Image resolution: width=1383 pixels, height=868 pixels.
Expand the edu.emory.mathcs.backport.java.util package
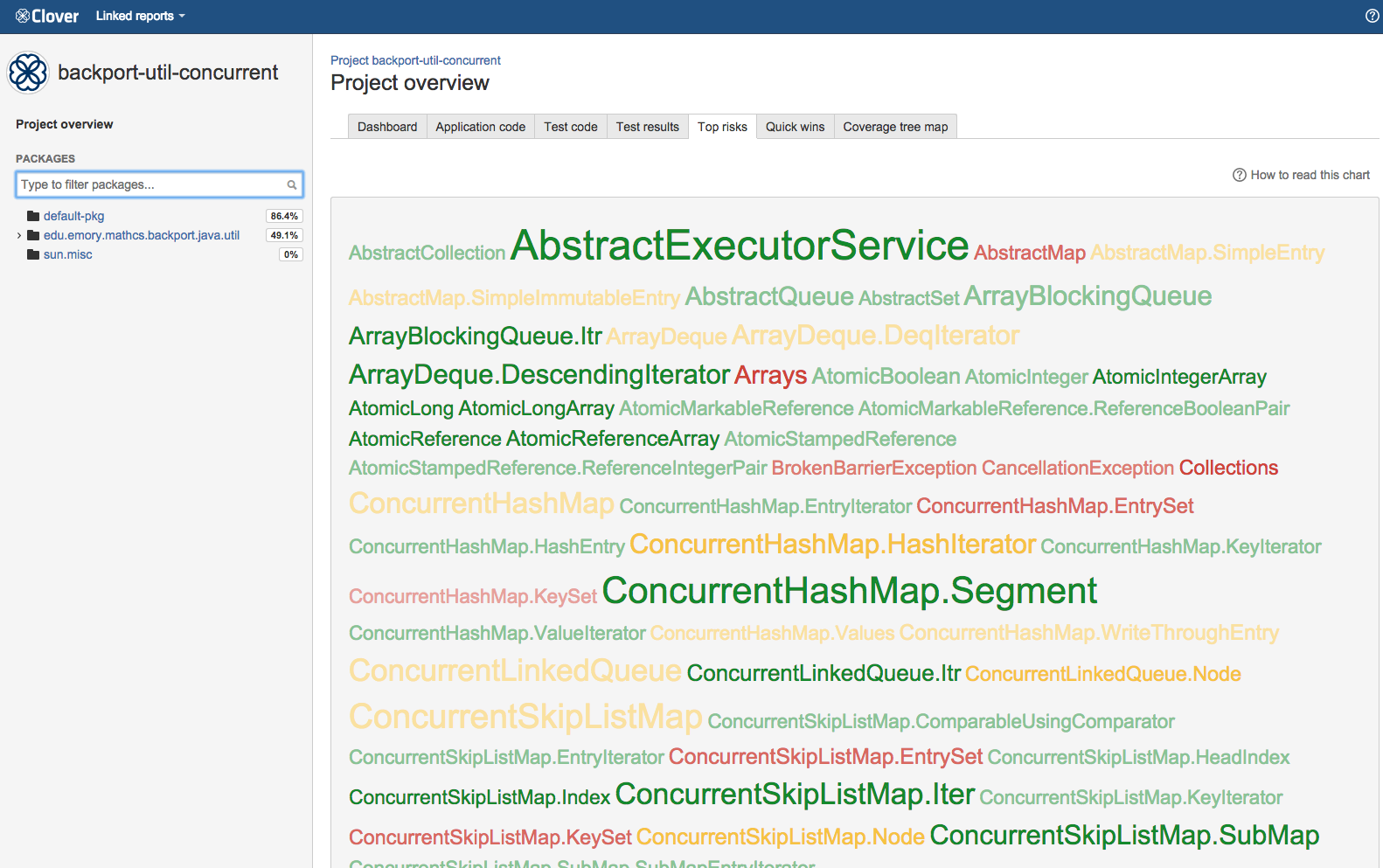19,235
